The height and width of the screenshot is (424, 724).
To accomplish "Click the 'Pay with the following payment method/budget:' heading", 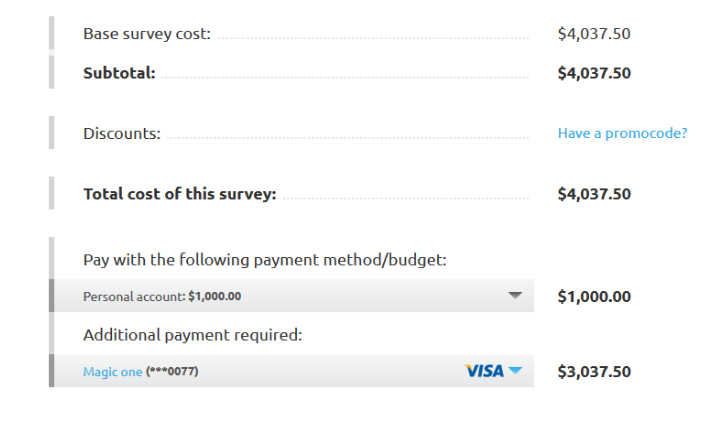I will pyautogui.click(x=264, y=260).
